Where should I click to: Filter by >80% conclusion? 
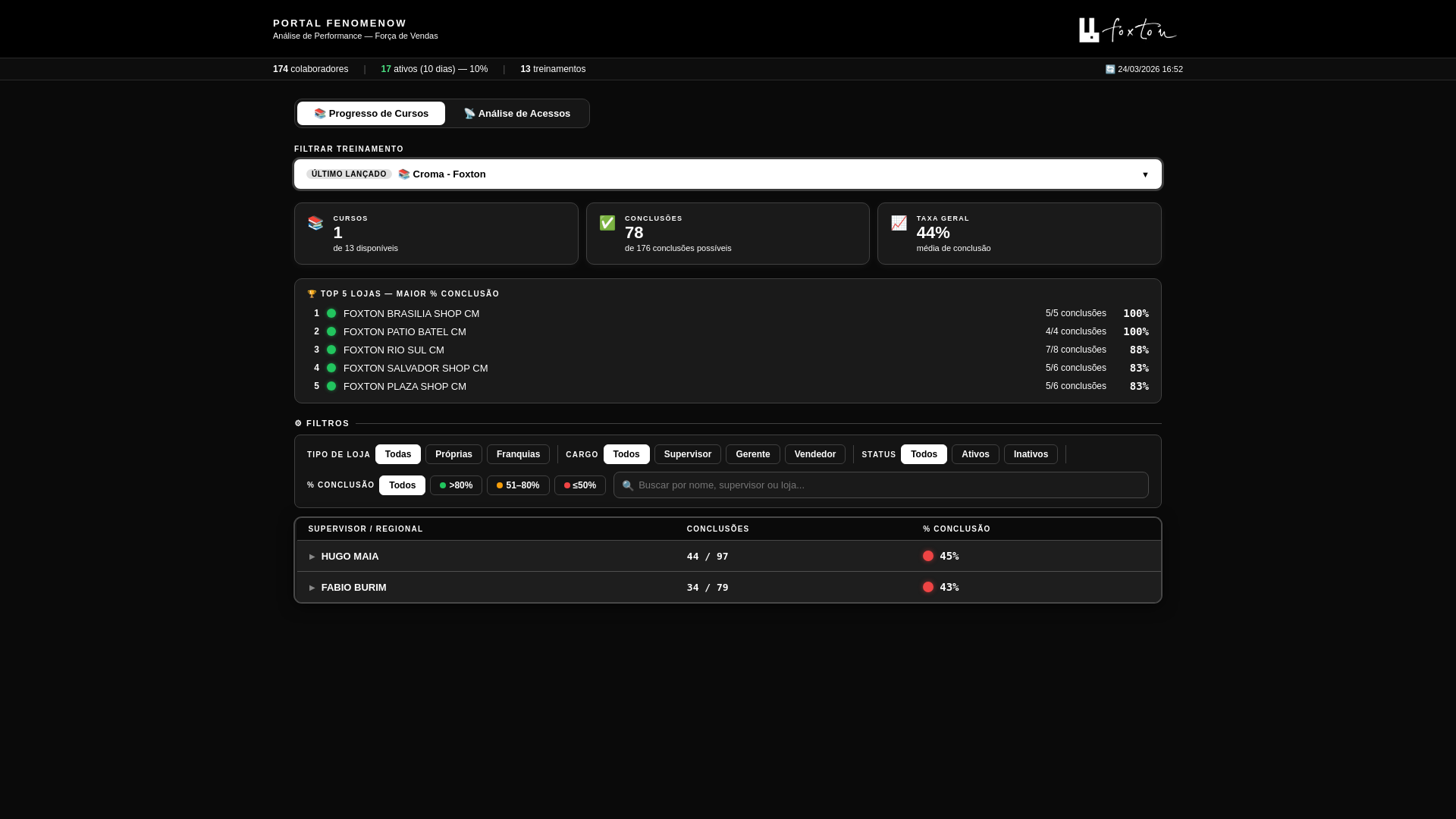pos(456,485)
